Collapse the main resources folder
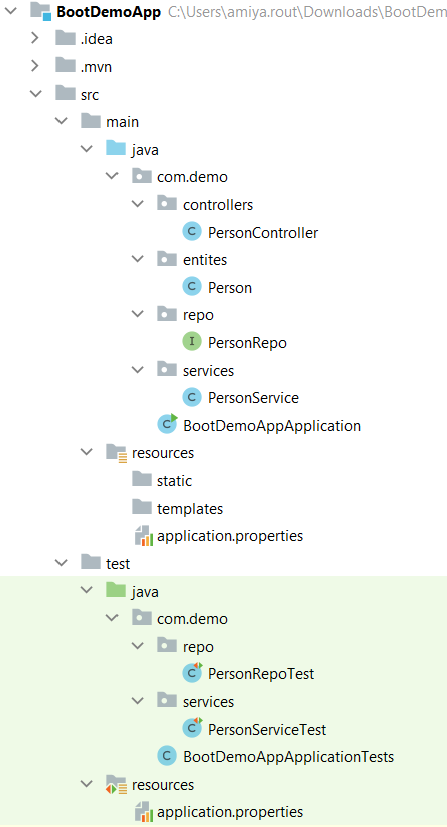Viewport: 447px width, 827px height. pyautogui.click(x=86, y=453)
